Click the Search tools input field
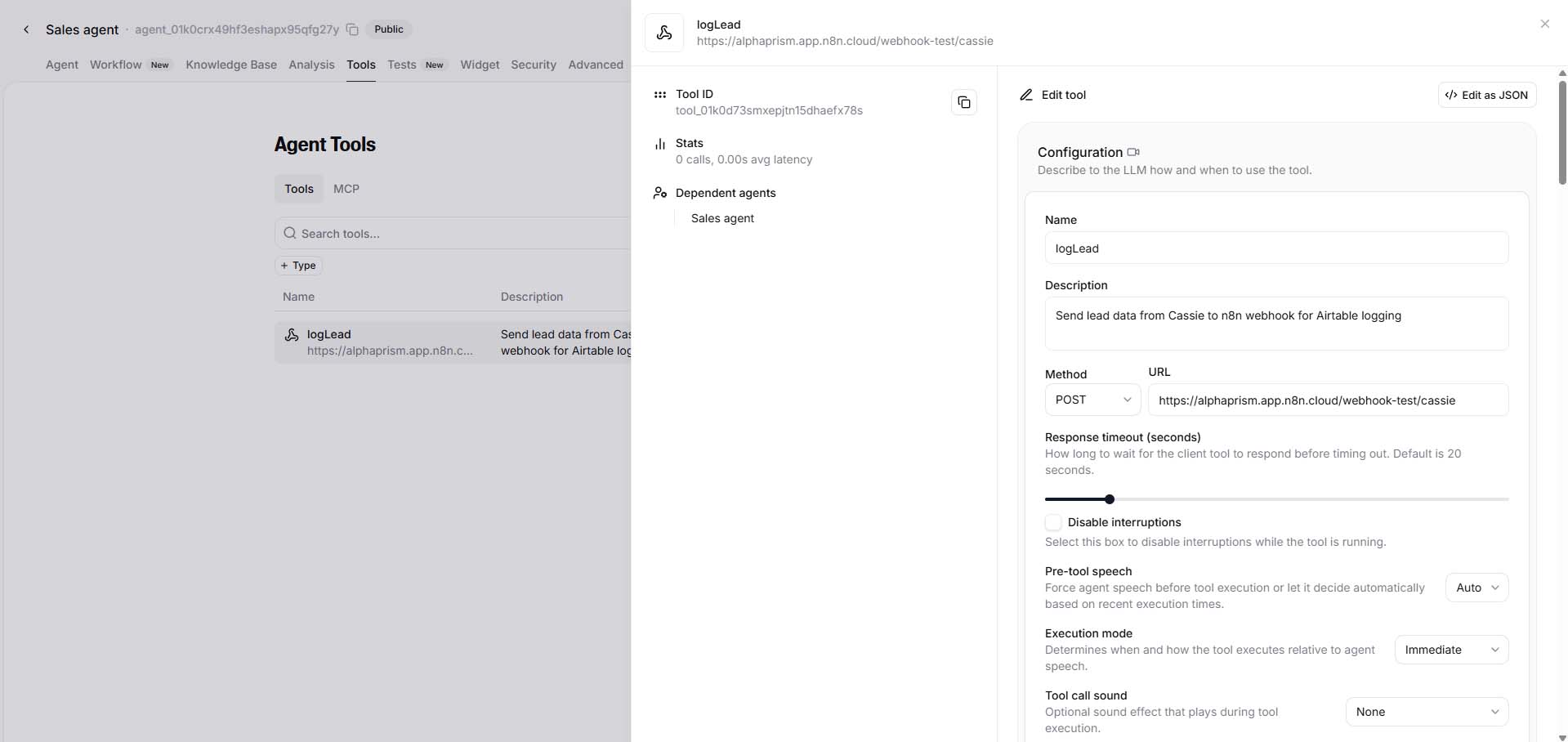Screen dimensions: 1568x742 pos(452,233)
